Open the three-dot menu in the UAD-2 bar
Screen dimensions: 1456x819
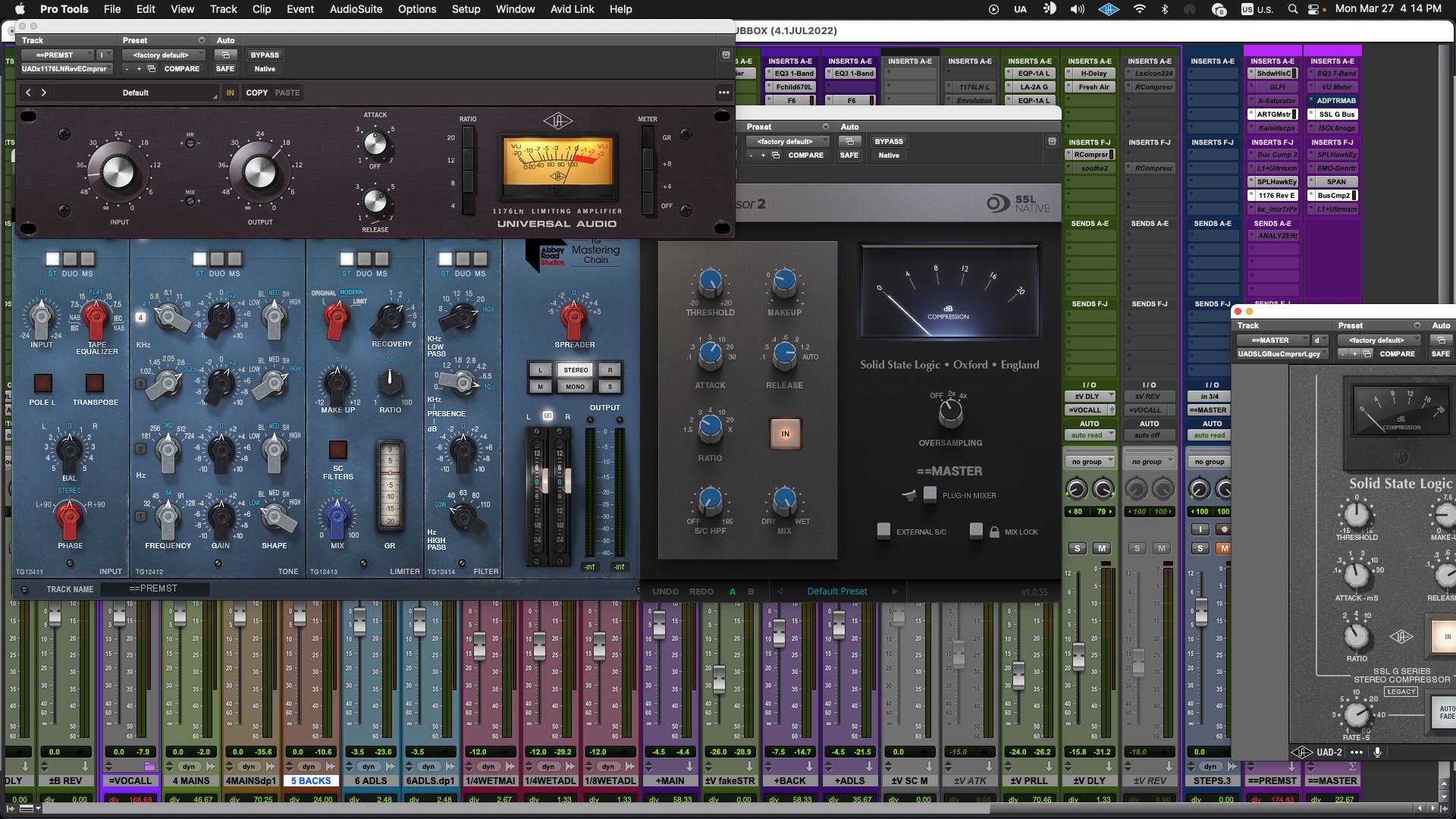(1357, 752)
